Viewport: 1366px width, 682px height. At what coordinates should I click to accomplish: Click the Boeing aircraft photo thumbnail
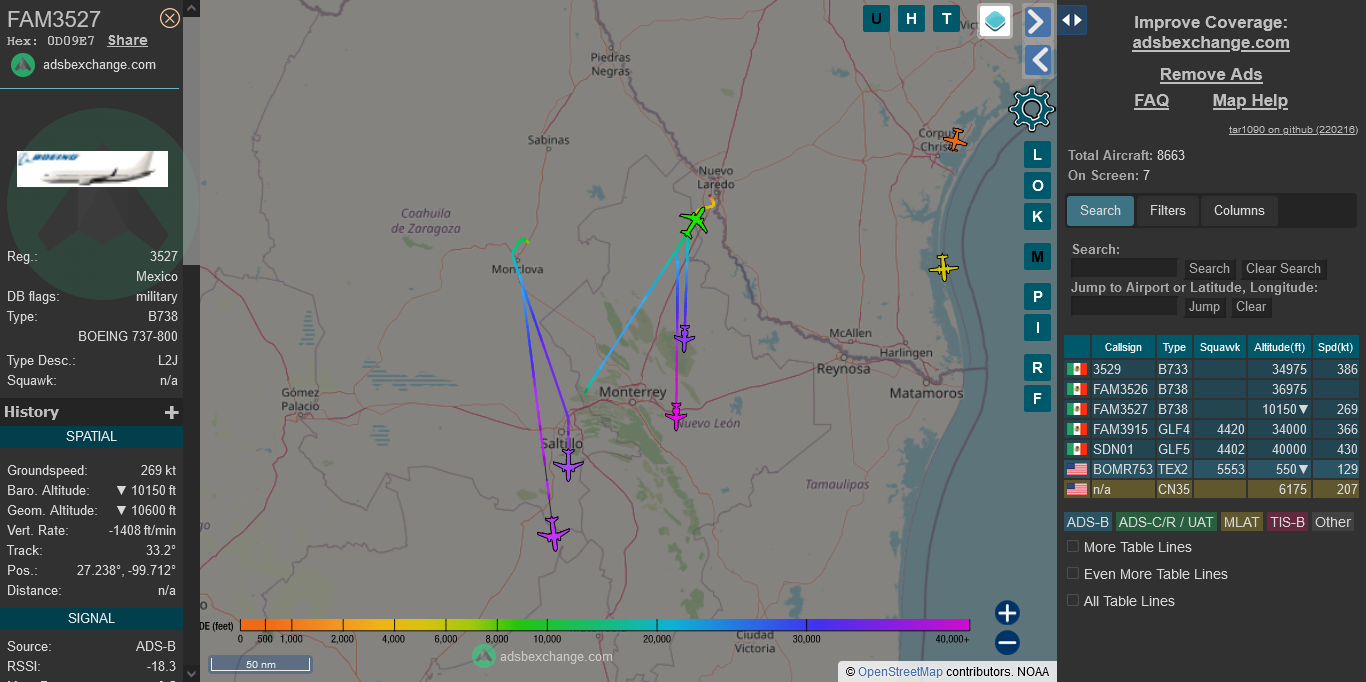click(92, 169)
